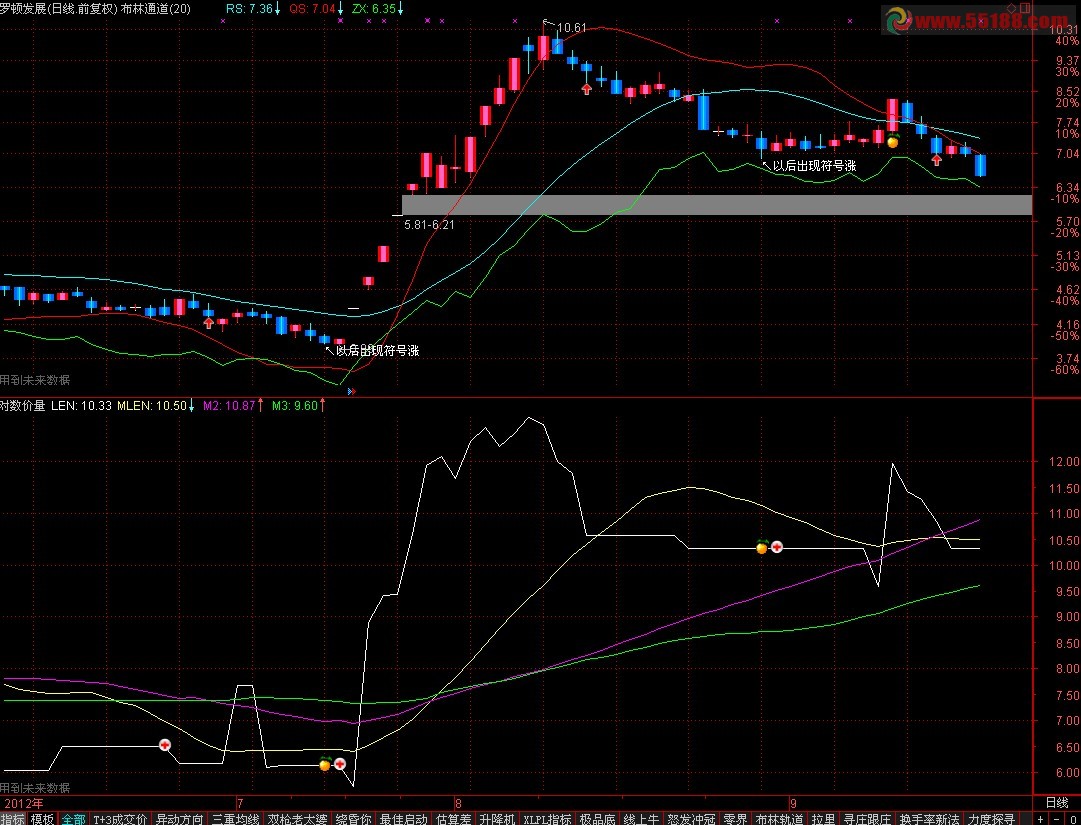Click the grey 5.81-6.21 gap band

click(x=717, y=205)
